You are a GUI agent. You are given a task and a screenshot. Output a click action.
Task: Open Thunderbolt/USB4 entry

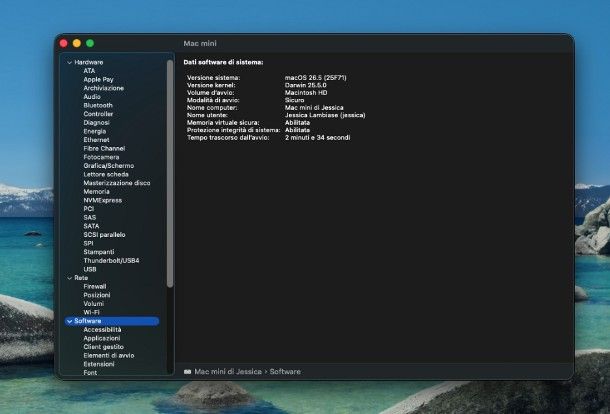111,260
